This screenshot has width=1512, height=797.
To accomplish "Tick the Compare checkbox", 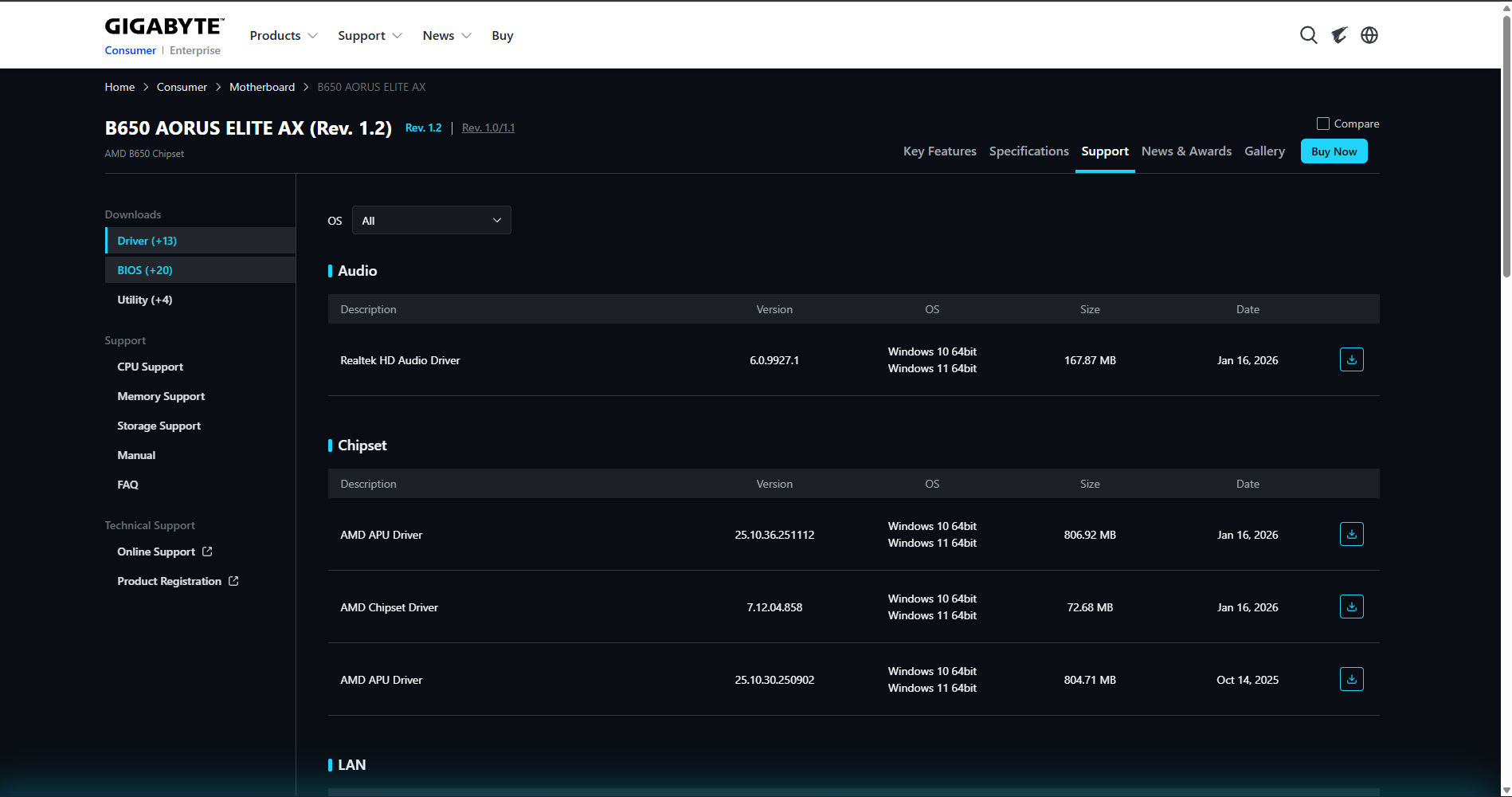I will (x=1323, y=124).
